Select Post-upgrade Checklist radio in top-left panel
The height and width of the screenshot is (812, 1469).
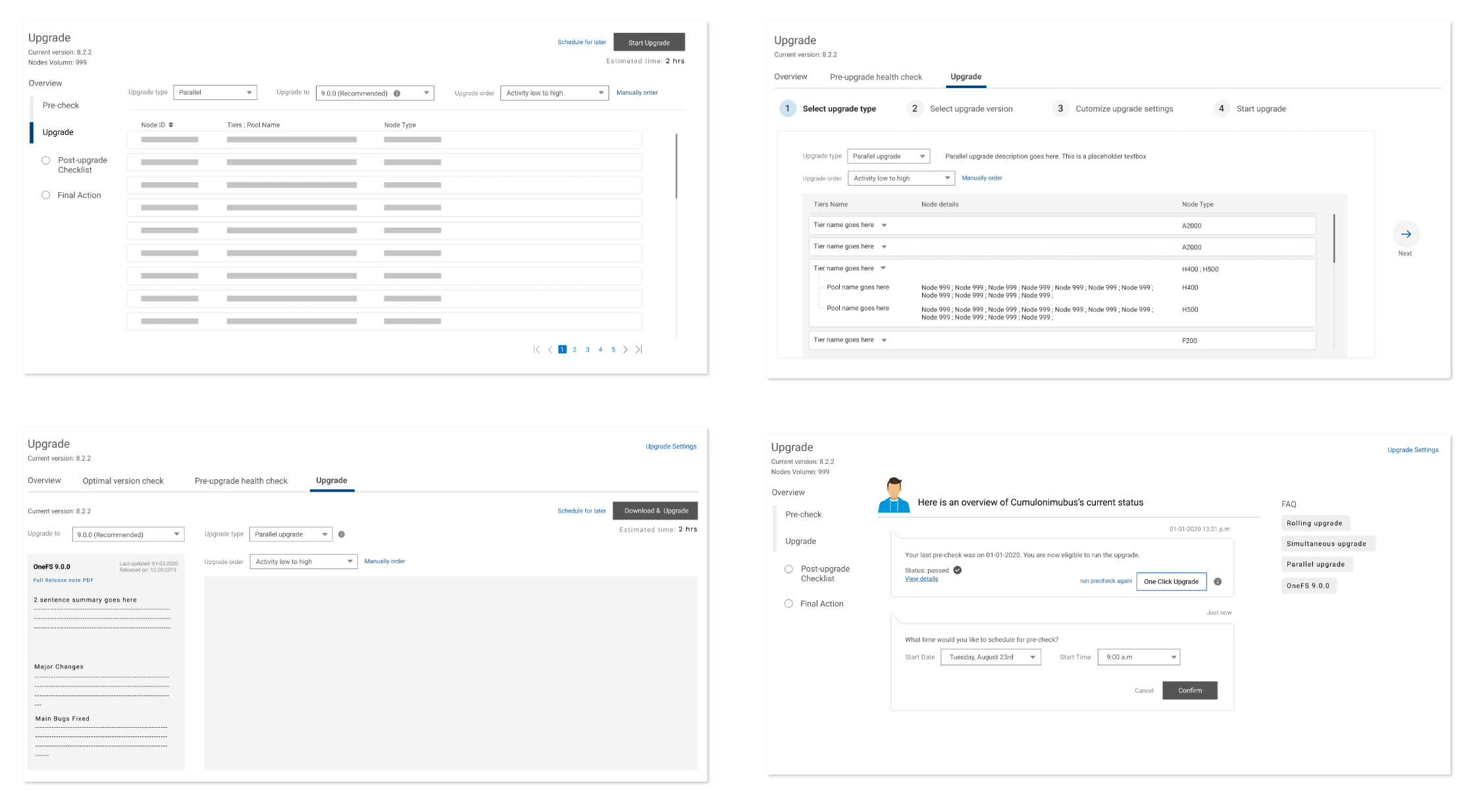(x=46, y=161)
